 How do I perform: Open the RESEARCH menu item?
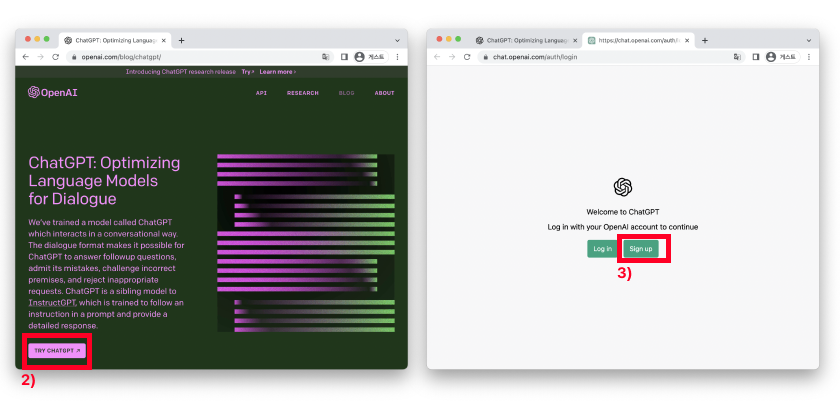click(x=303, y=93)
